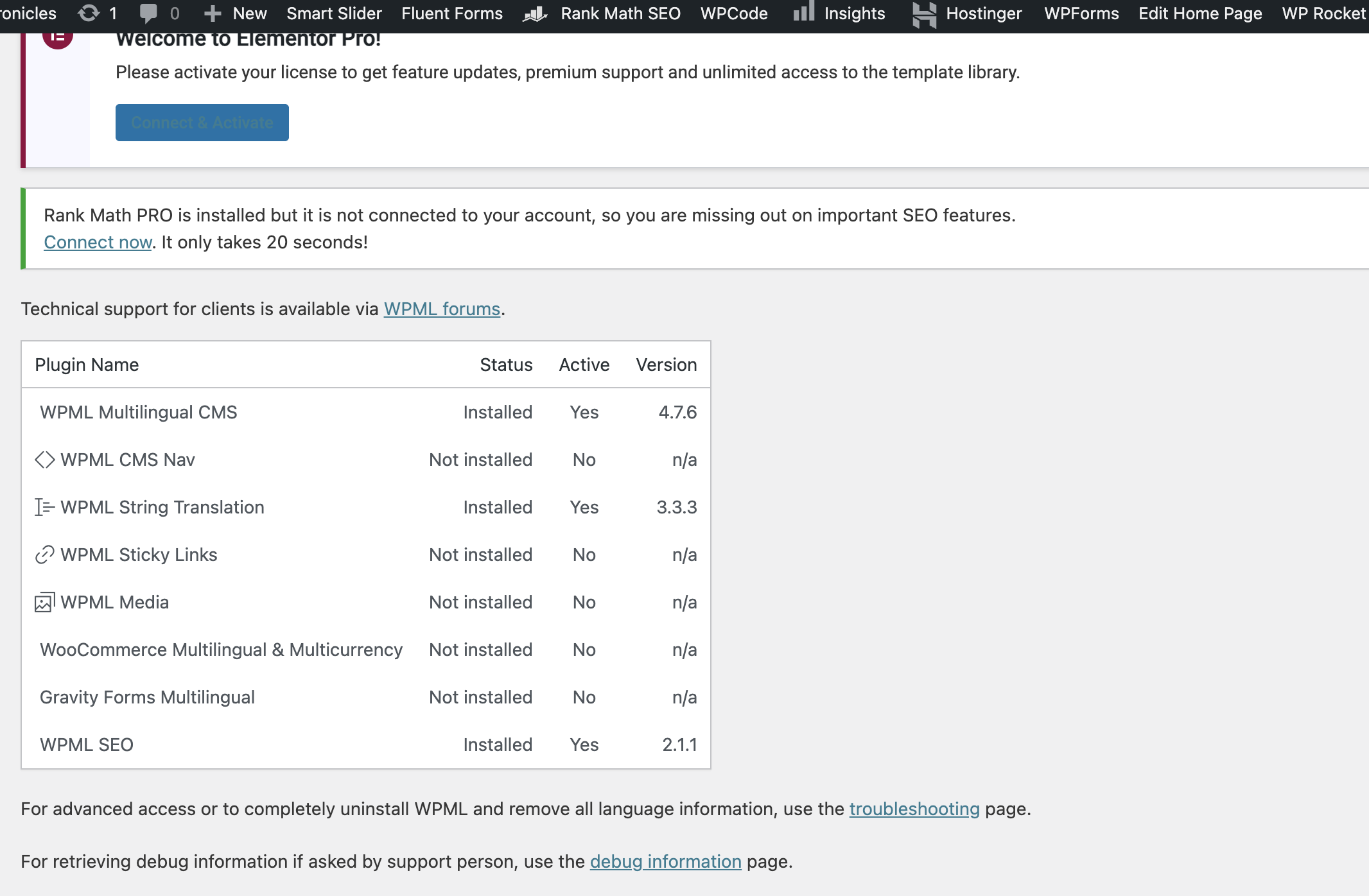The image size is (1369, 896).
Task: Click the WPML Sticky Links chain icon
Action: pyautogui.click(x=45, y=555)
